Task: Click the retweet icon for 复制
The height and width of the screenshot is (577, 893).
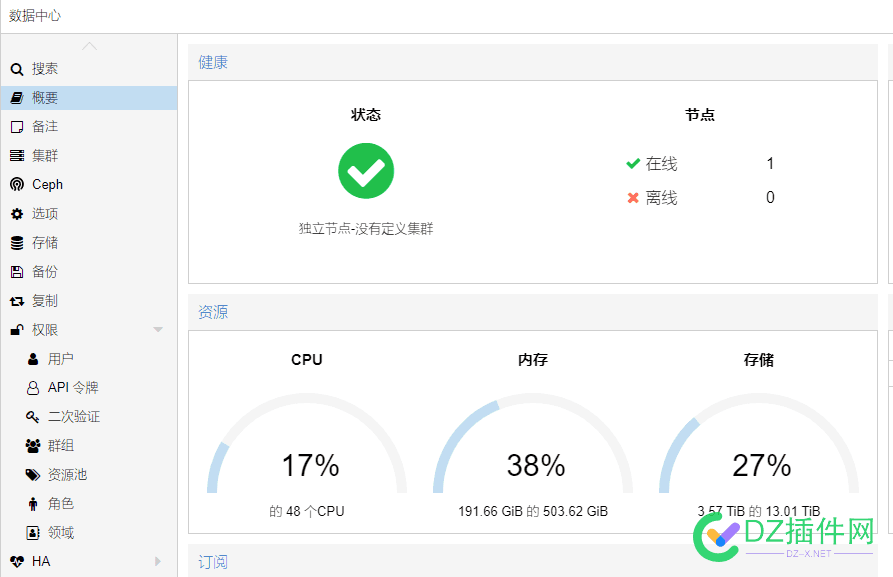Action: coord(16,301)
